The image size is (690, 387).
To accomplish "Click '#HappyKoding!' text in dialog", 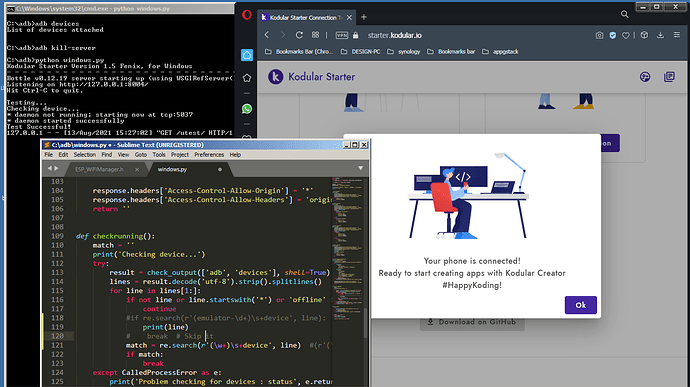I will [472, 285].
